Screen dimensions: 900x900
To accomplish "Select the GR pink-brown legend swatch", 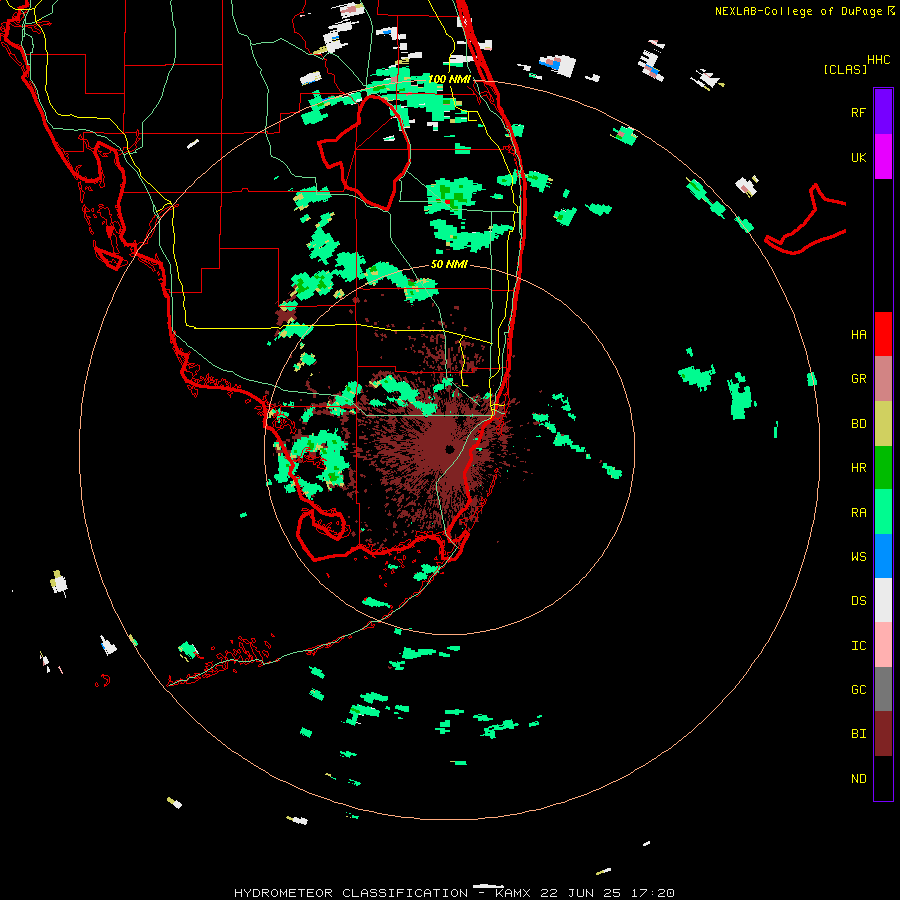I will click(x=883, y=379).
